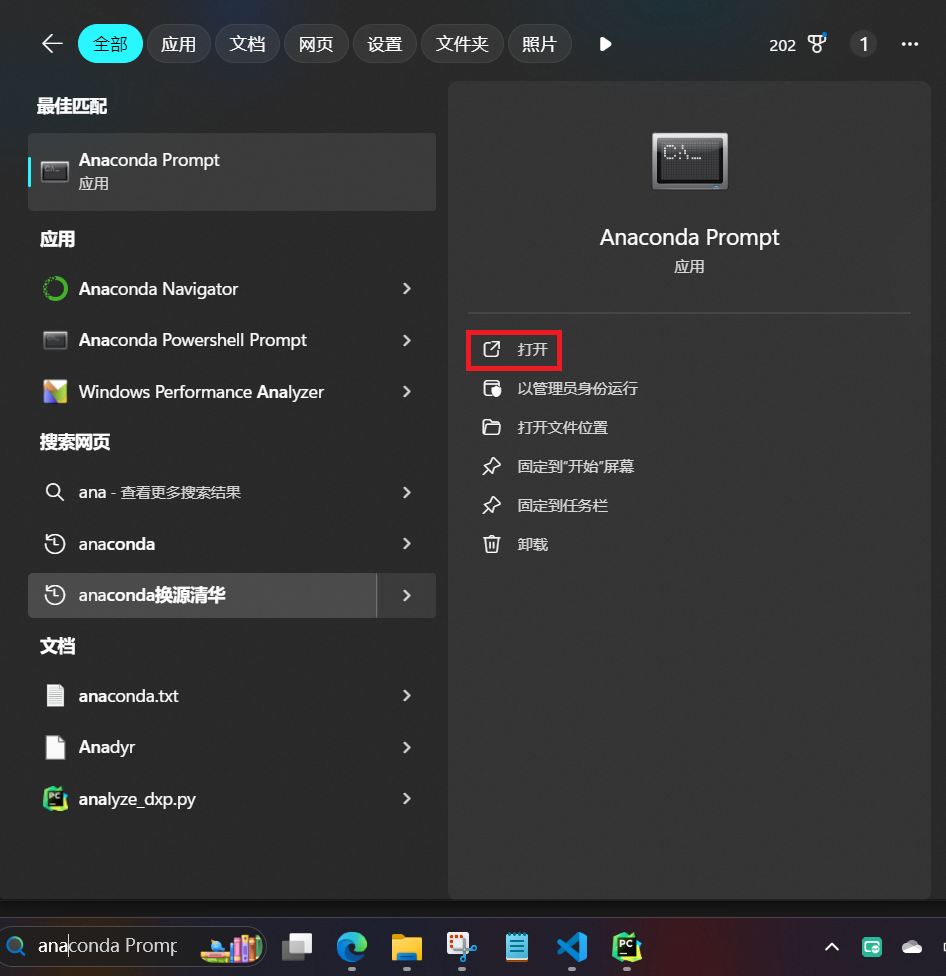Open File Explorer from the taskbar
The image size is (946, 976).
point(407,947)
